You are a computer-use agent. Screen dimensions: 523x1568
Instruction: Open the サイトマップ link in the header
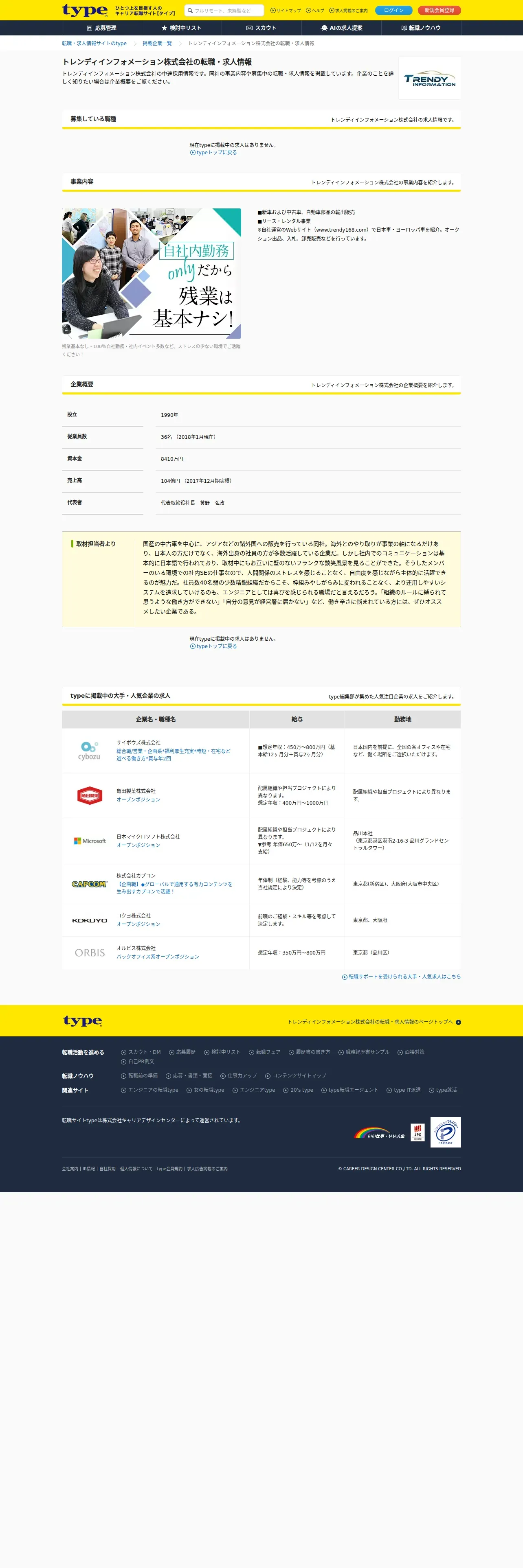[x=286, y=10]
